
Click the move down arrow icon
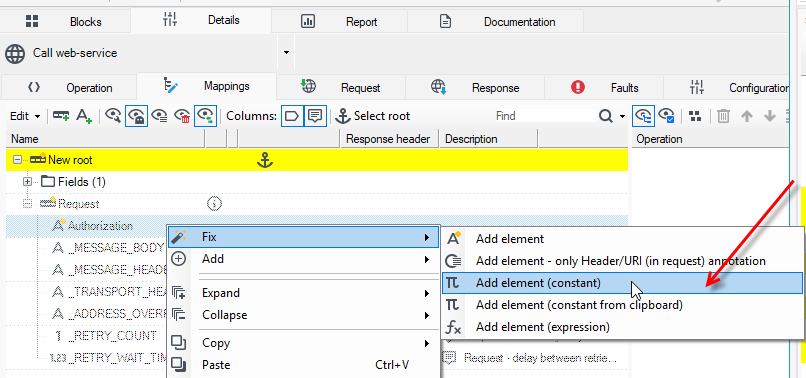(770, 116)
